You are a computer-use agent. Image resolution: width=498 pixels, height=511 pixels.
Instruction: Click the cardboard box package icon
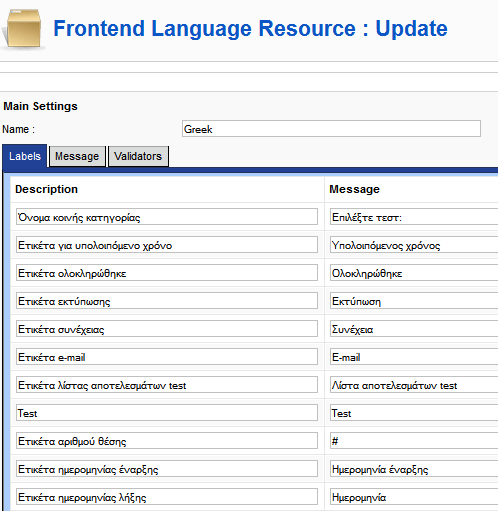tap(23, 29)
